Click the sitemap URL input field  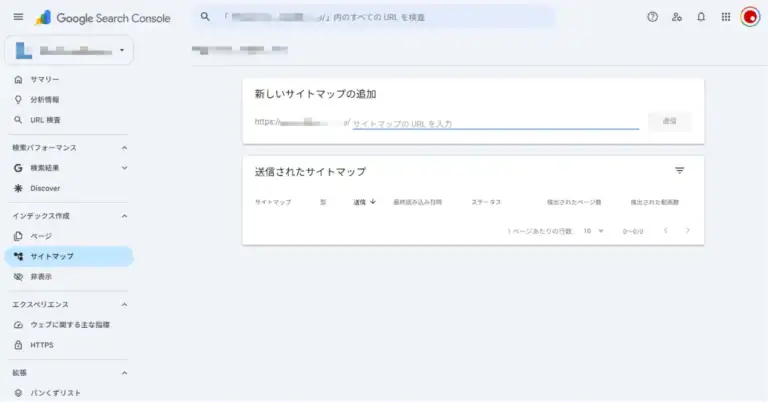(x=496, y=123)
